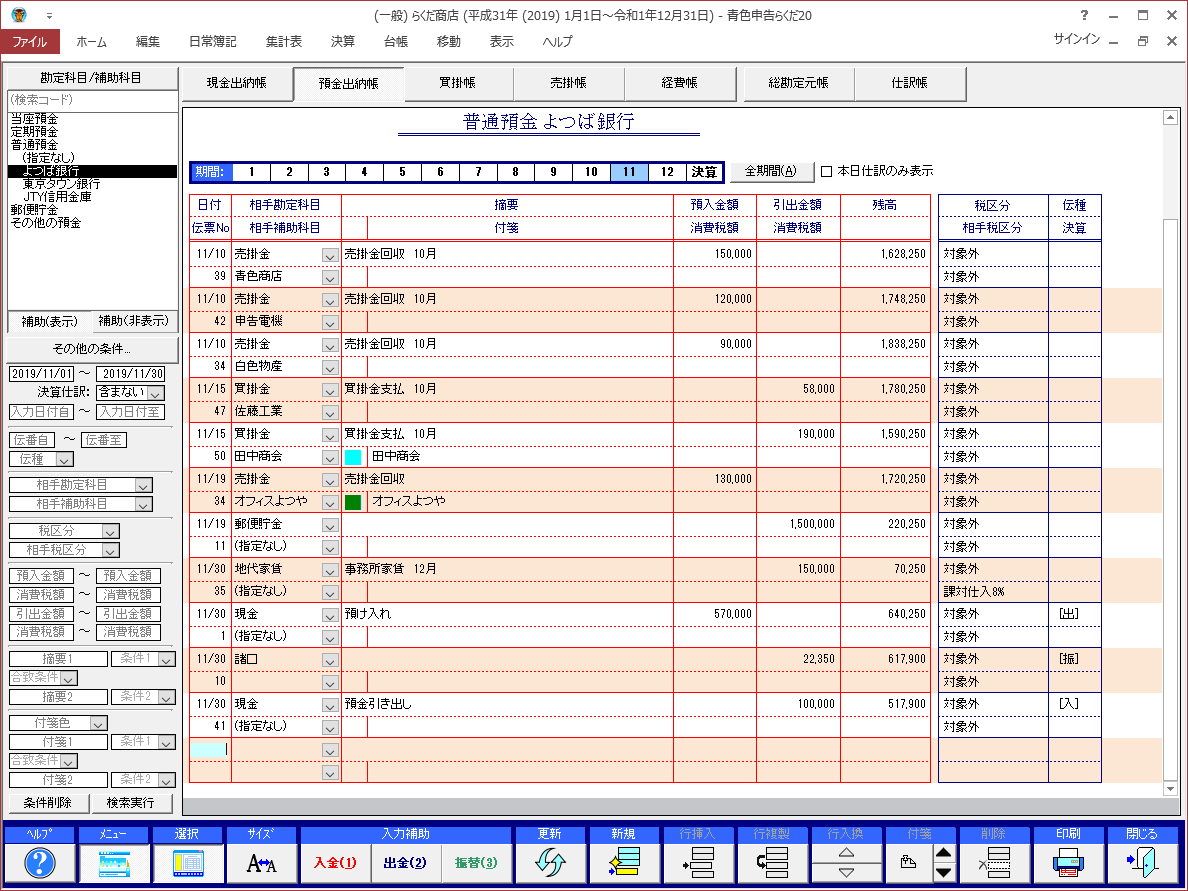
Task: Switch to 補助(表示) toggle
Action: [x=49, y=321]
